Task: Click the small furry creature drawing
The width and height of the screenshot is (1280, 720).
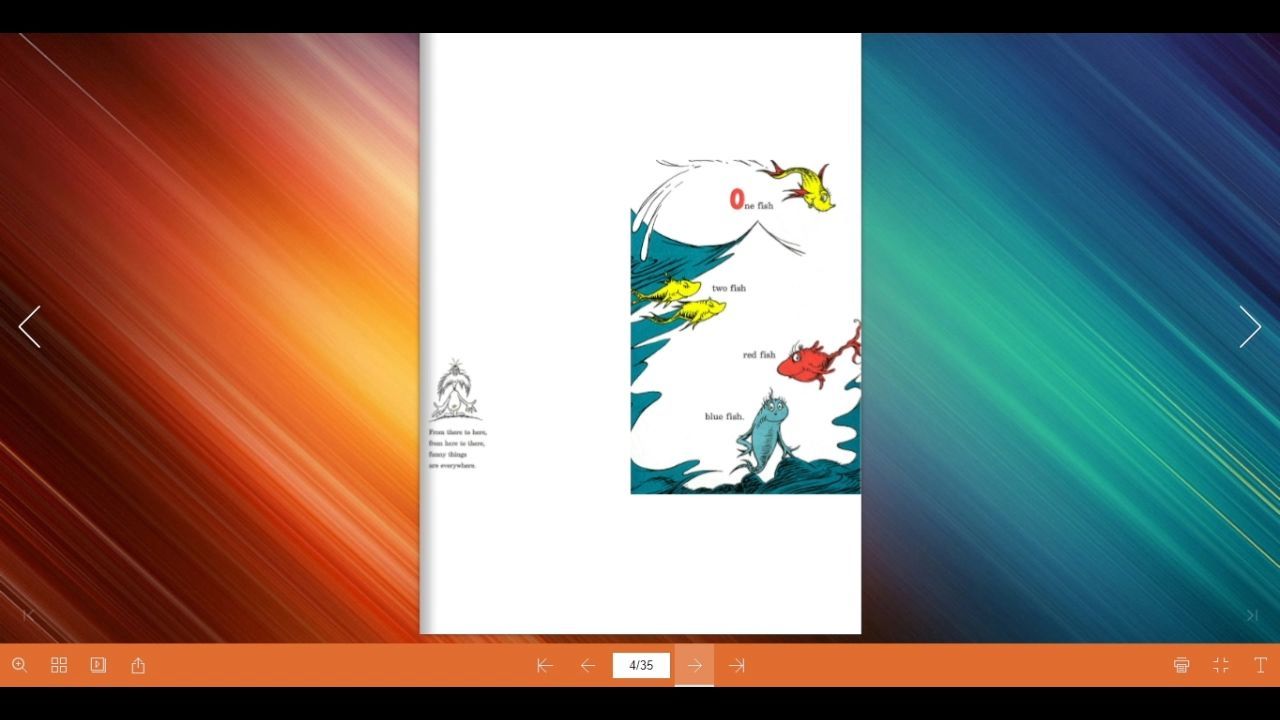Action: [455, 391]
